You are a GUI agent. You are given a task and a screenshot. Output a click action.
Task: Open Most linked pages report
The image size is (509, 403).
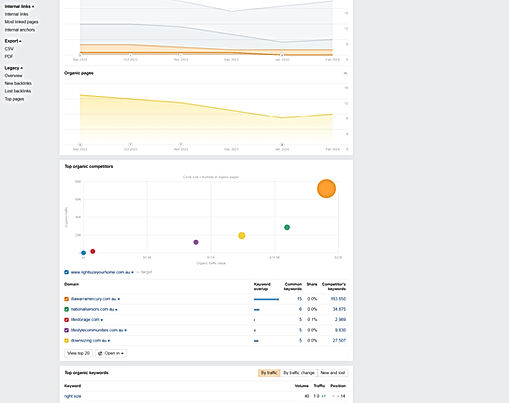[x=21, y=22]
